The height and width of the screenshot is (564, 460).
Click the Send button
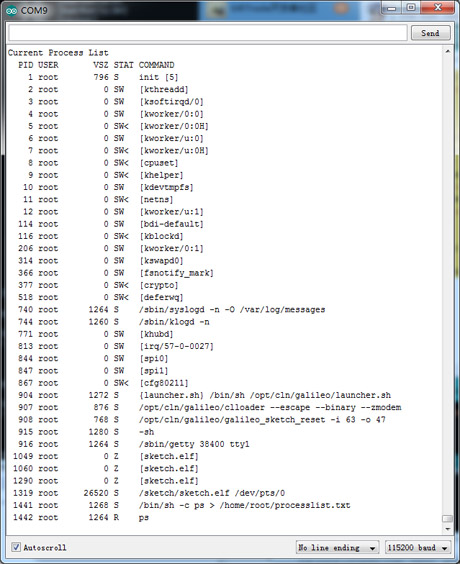(x=430, y=33)
